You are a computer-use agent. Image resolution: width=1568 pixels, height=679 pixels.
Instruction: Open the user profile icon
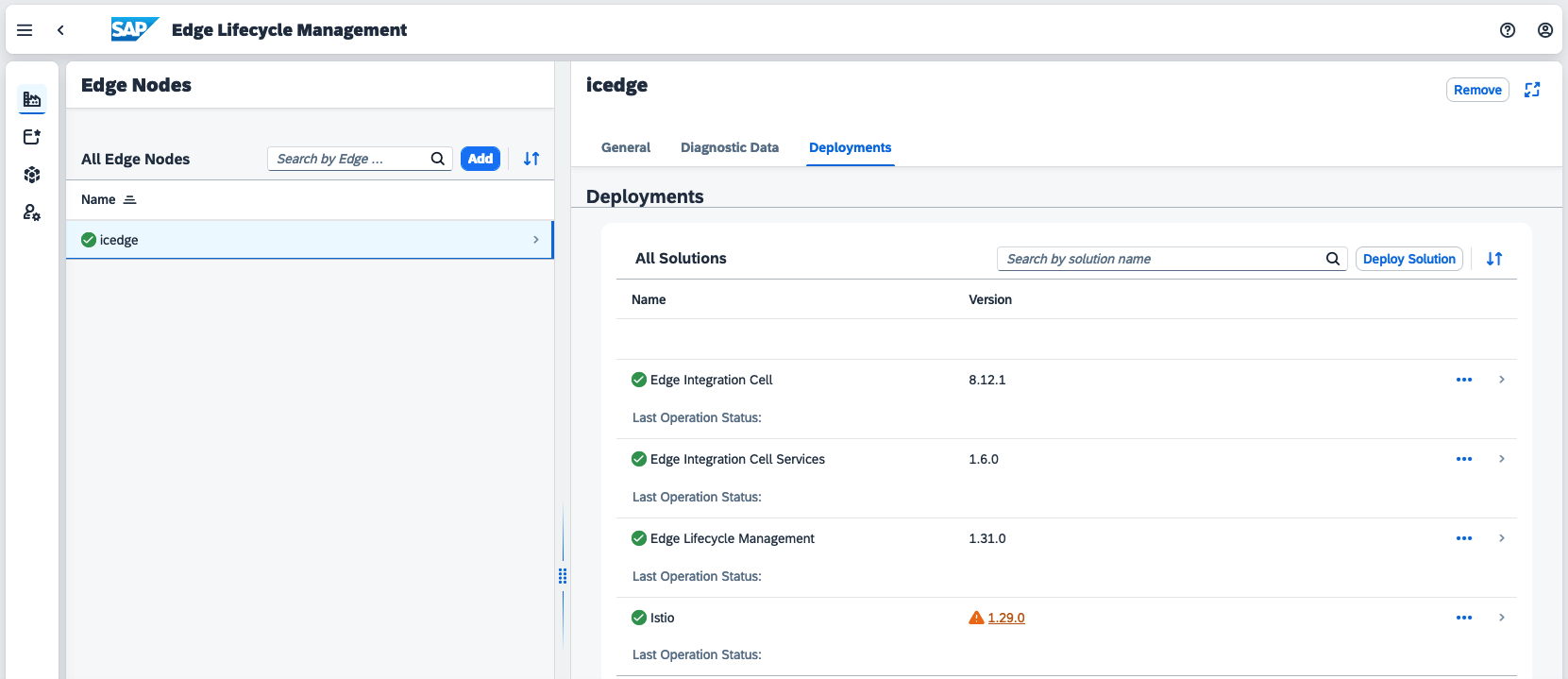(x=1545, y=30)
